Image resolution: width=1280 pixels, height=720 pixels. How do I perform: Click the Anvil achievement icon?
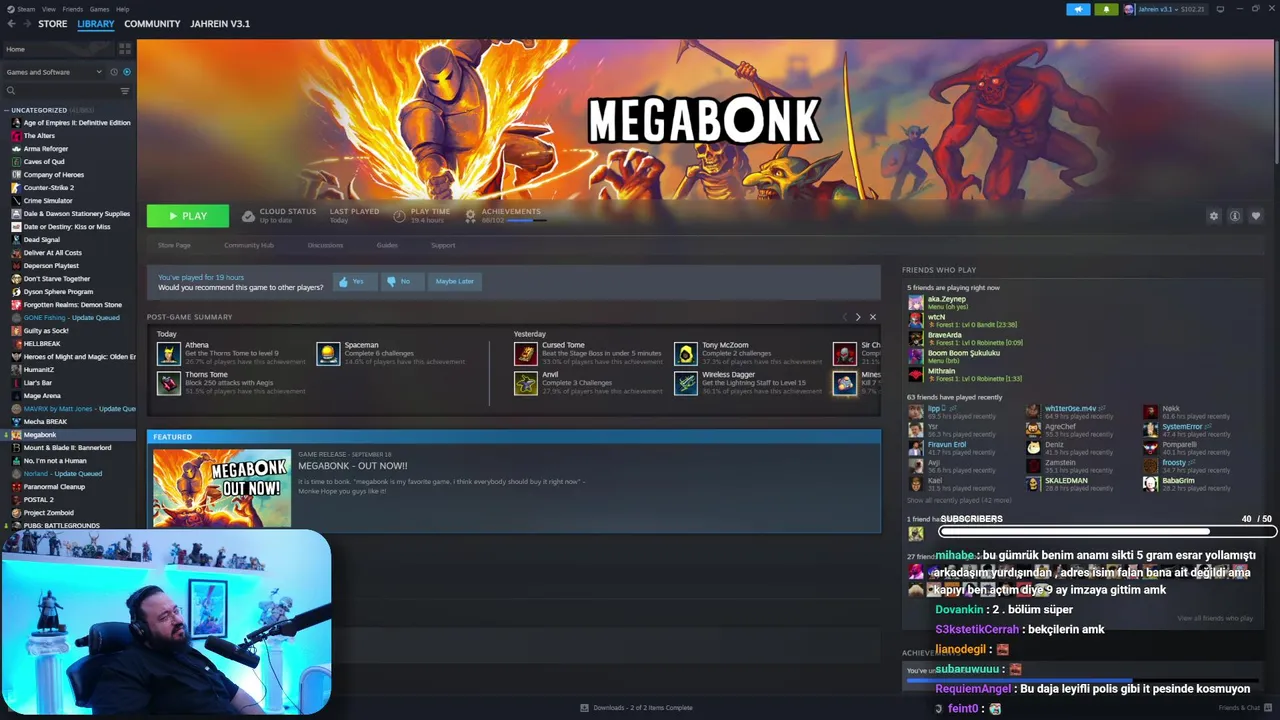pyautogui.click(x=526, y=383)
